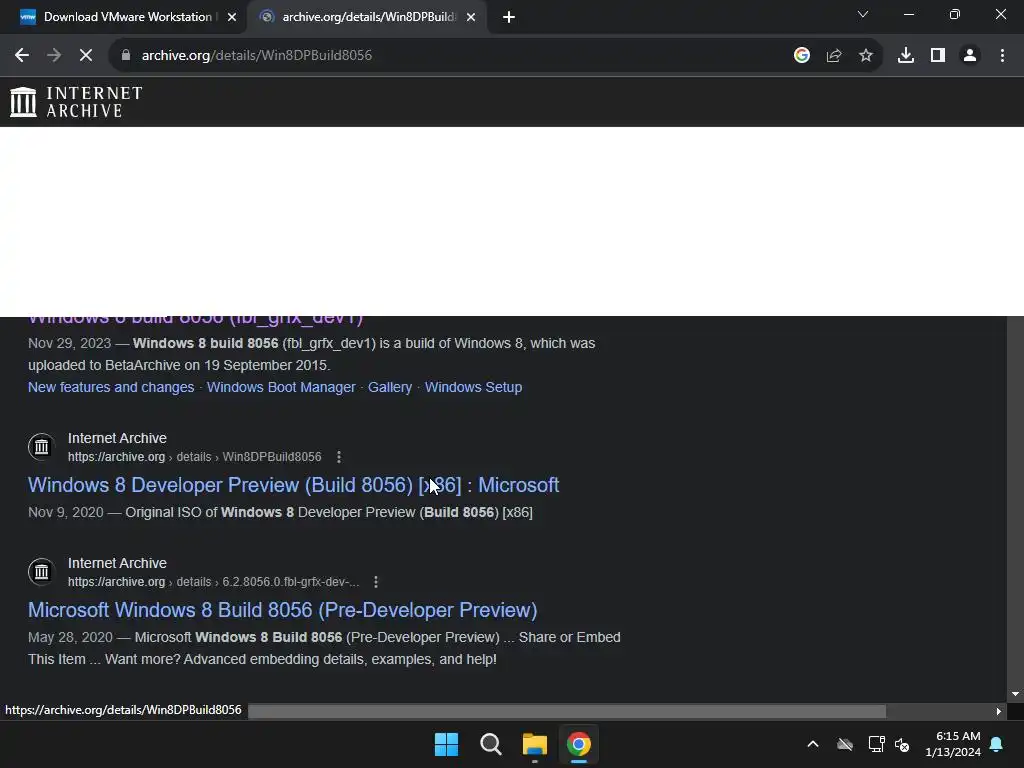Image resolution: width=1024 pixels, height=768 pixels.
Task: Open the notifications bell
Action: 997,744
